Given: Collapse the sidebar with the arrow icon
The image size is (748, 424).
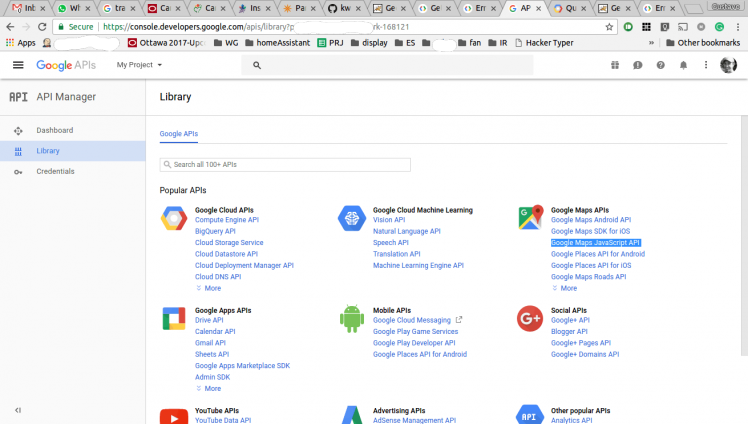Looking at the screenshot, I should (18, 410).
